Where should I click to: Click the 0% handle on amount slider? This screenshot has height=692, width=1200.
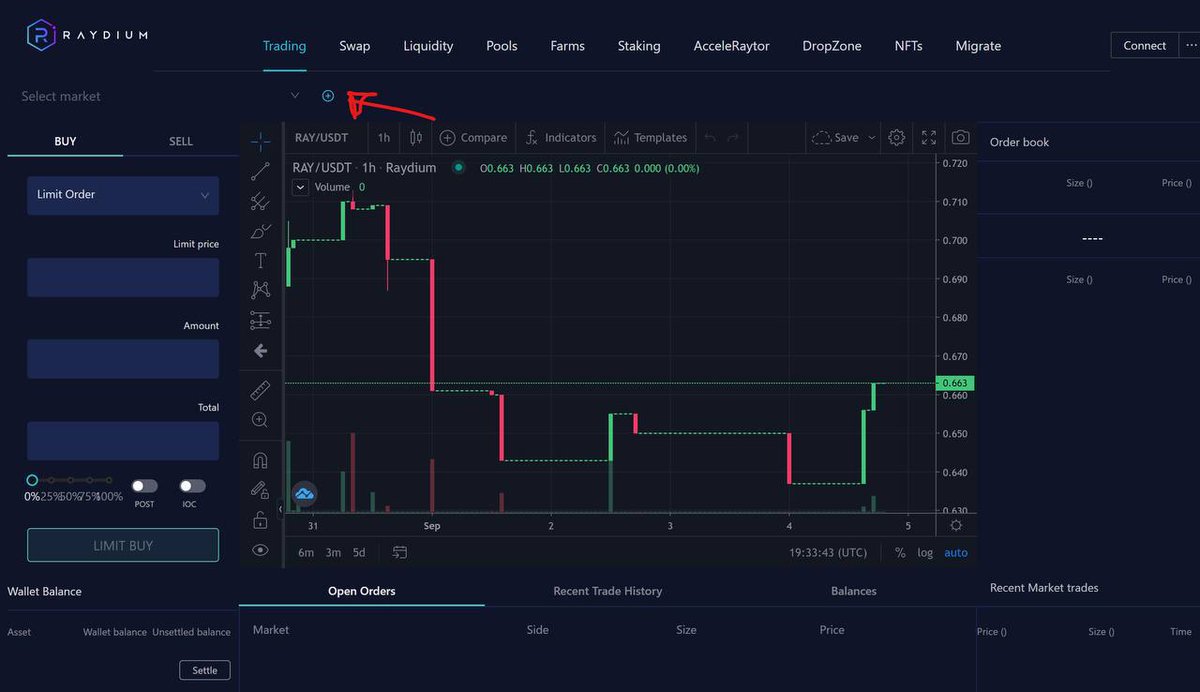[x=32, y=480]
